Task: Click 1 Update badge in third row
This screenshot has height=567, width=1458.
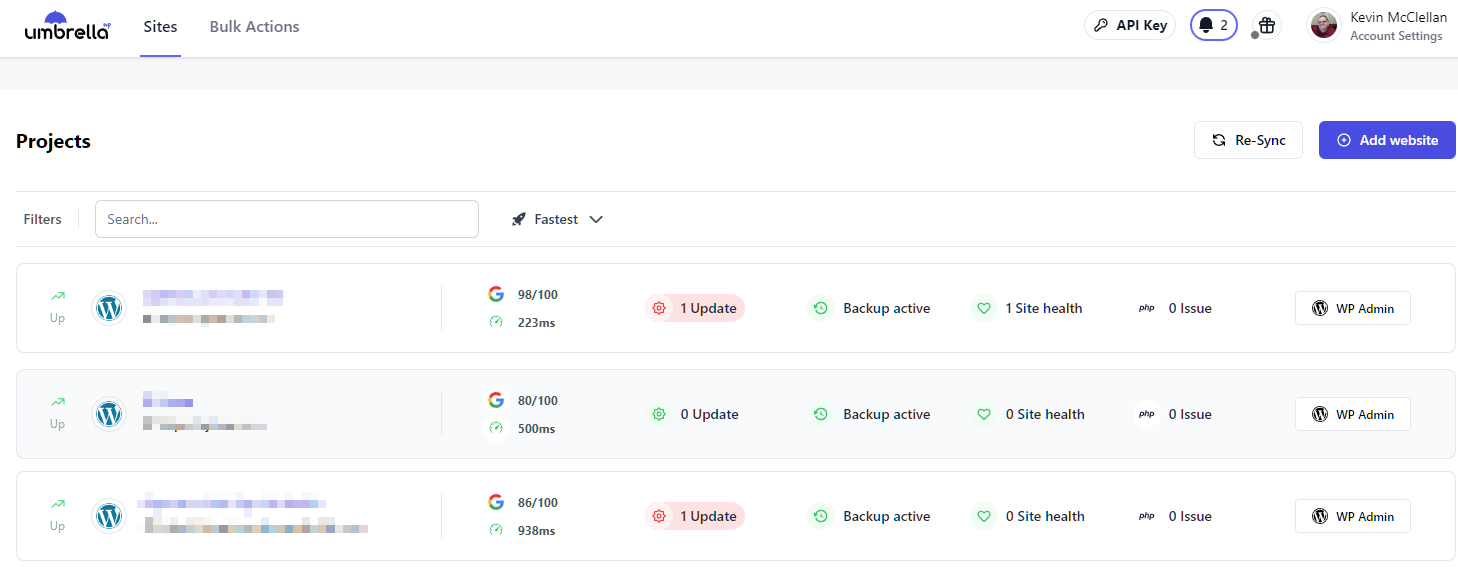Action: point(696,516)
